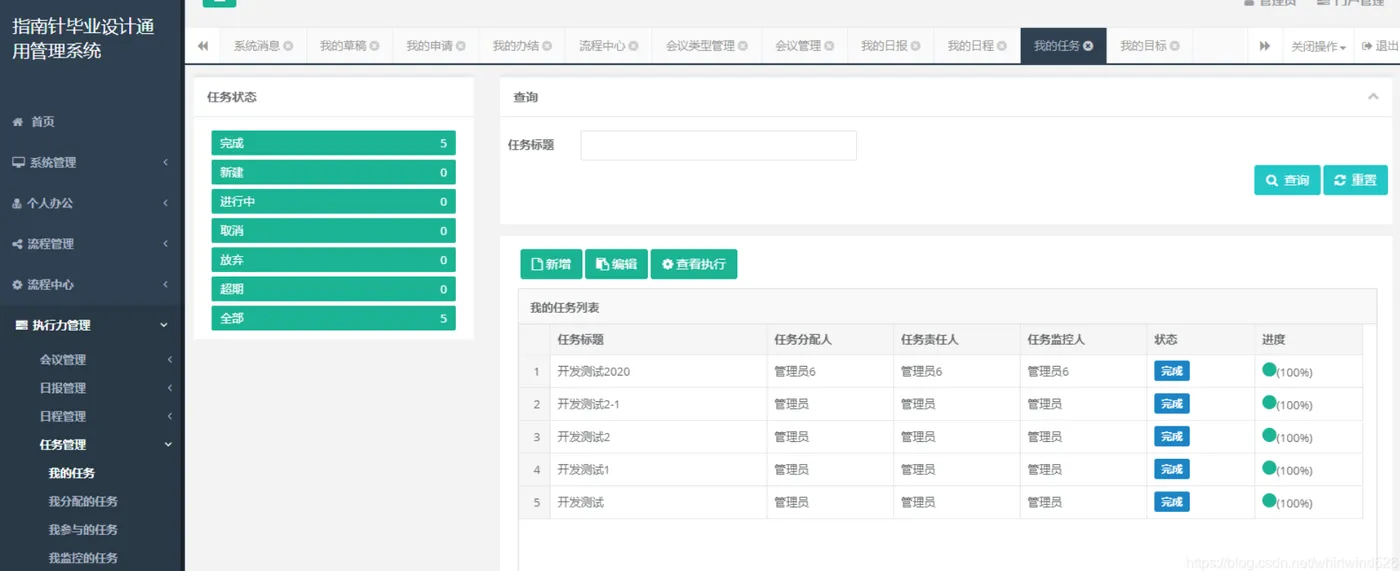Screen dimensions: 1400x571
Task: Click 完成 status badge for 开发测试2
Action: pyautogui.click(x=1172, y=437)
